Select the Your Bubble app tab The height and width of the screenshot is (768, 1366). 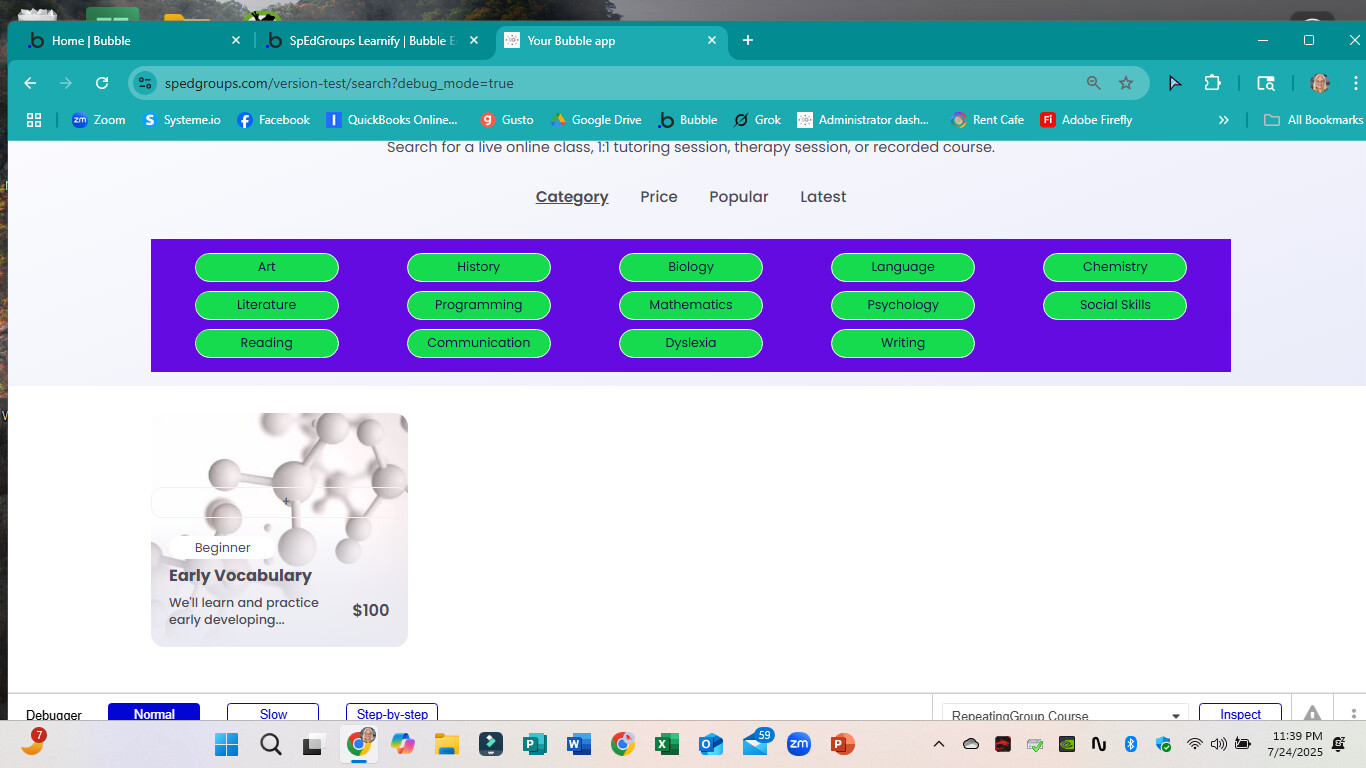(x=611, y=41)
